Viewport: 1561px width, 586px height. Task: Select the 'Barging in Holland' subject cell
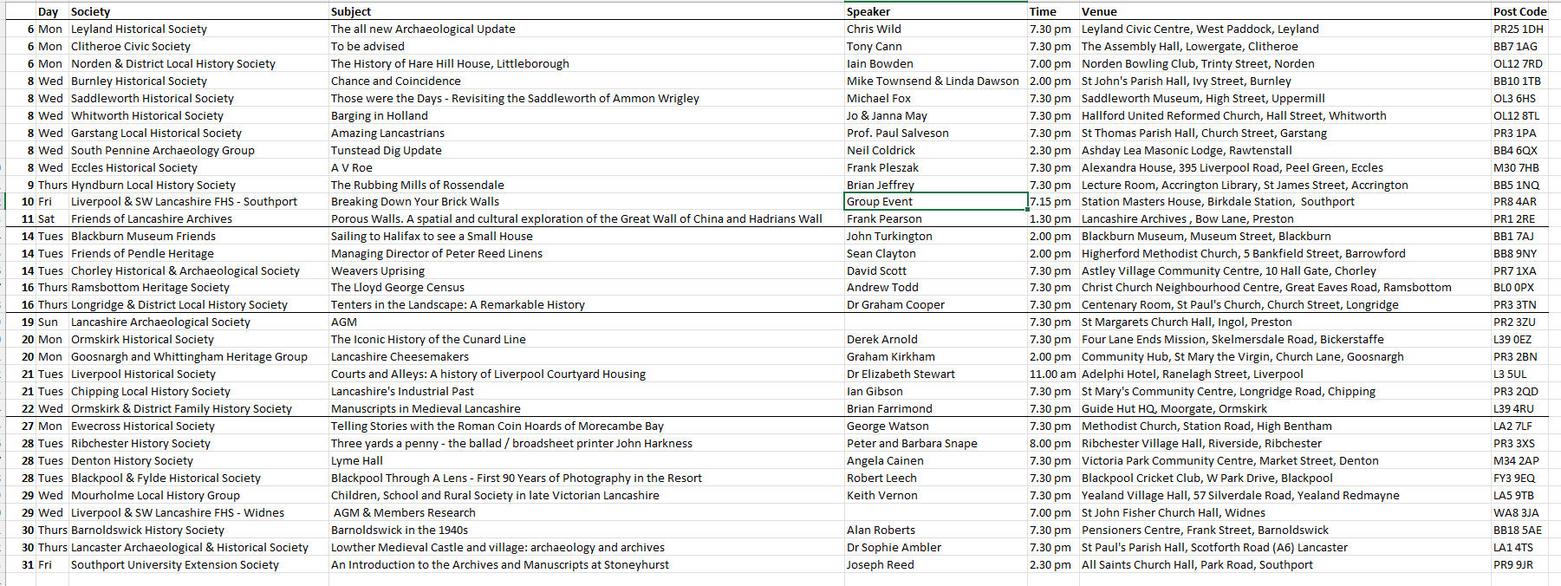[586, 116]
